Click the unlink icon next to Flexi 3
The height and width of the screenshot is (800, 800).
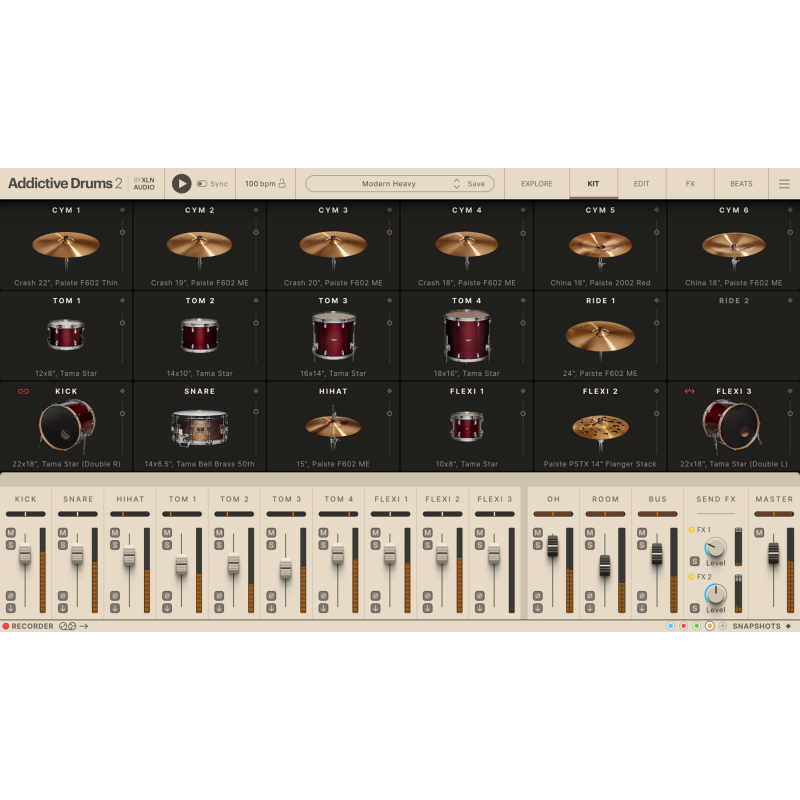point(688,392)
